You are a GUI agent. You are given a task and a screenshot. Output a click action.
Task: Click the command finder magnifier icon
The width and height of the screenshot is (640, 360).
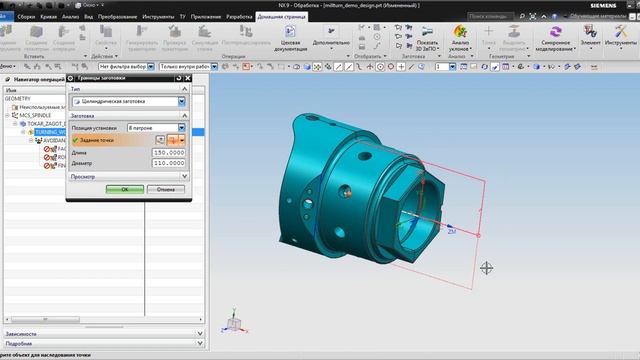click(x=522, y=16)
